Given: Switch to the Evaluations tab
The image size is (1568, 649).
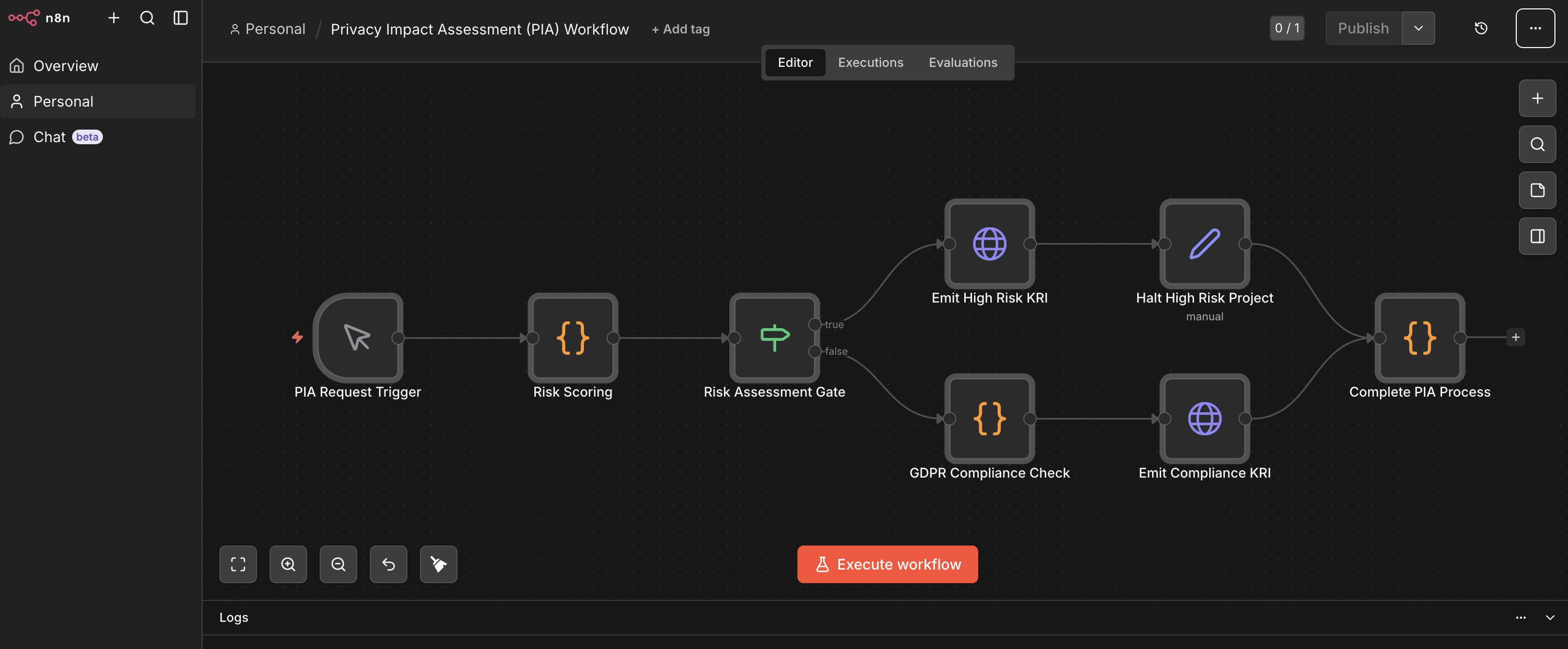Looking at the screenshot, I should (962, 62).
